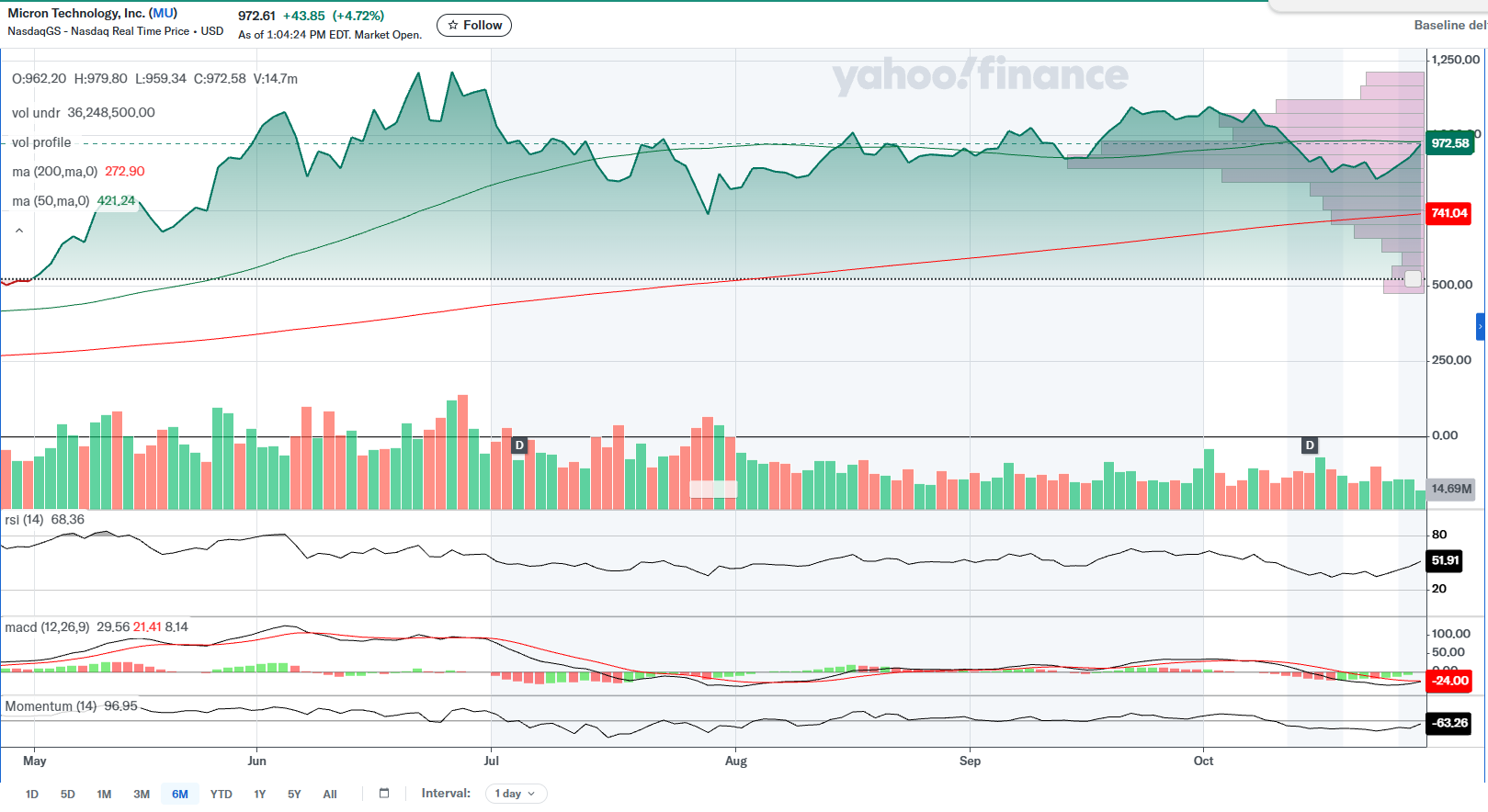The width and height of the screenshot is (1488, 812).
Task: Open the calendar date range icon
Action: [x=384, y=794]
